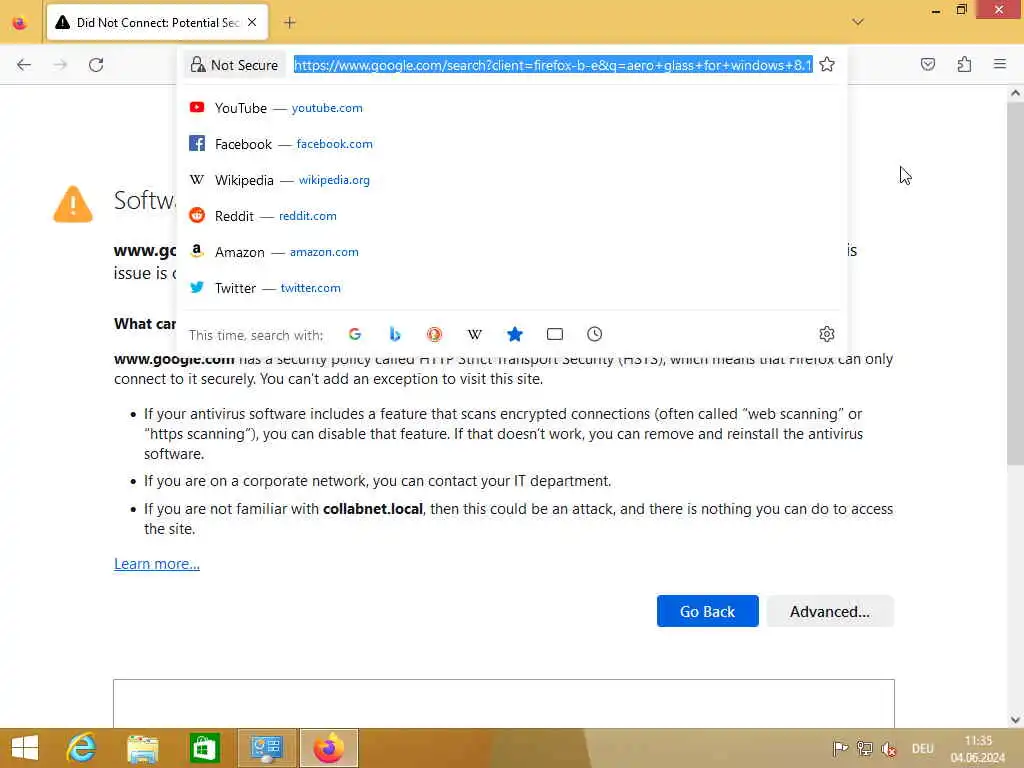Image resolution: width=1024 pixels, height=768 pixels.
Task: Search this time with Google
Action: [x=355, y=334]
